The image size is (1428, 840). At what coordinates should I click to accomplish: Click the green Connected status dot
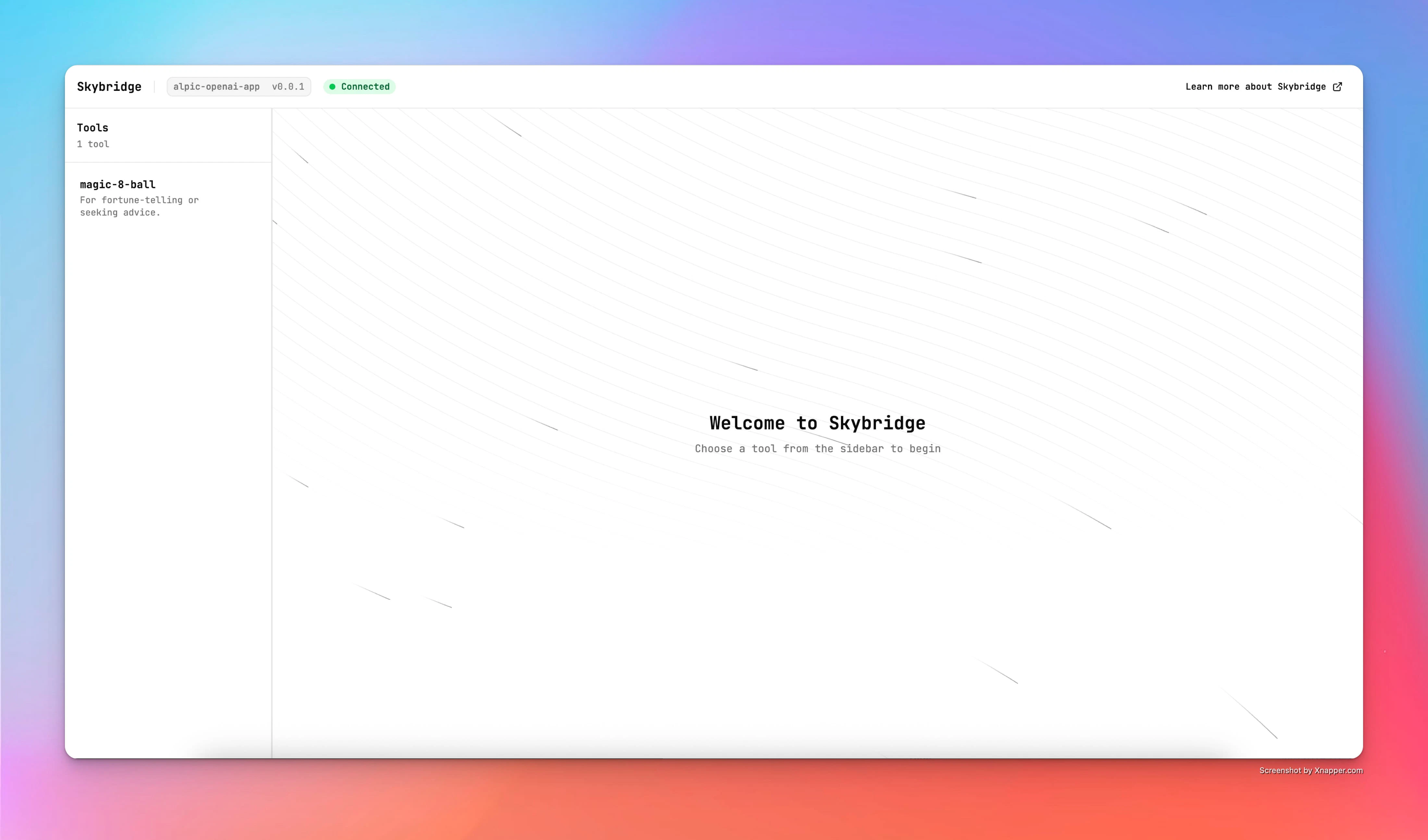pos(333,87)
